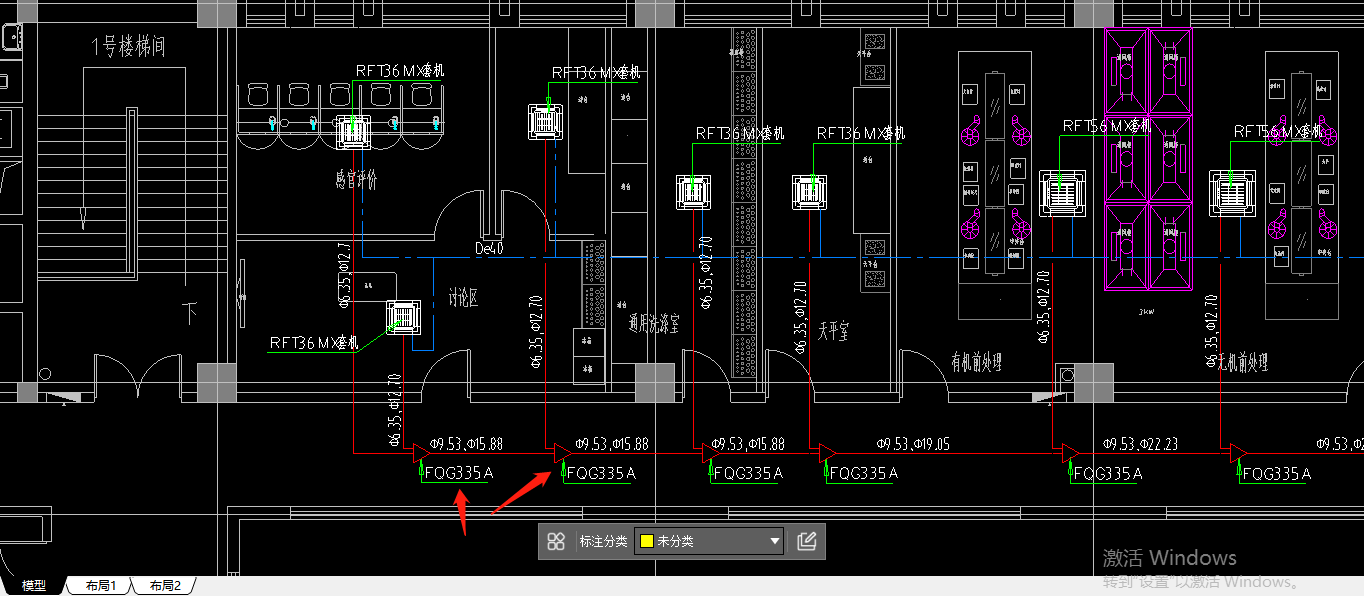Select the leftmost branch joint triangle
This screenshot has width=1364, height=596.
point(420,453)
